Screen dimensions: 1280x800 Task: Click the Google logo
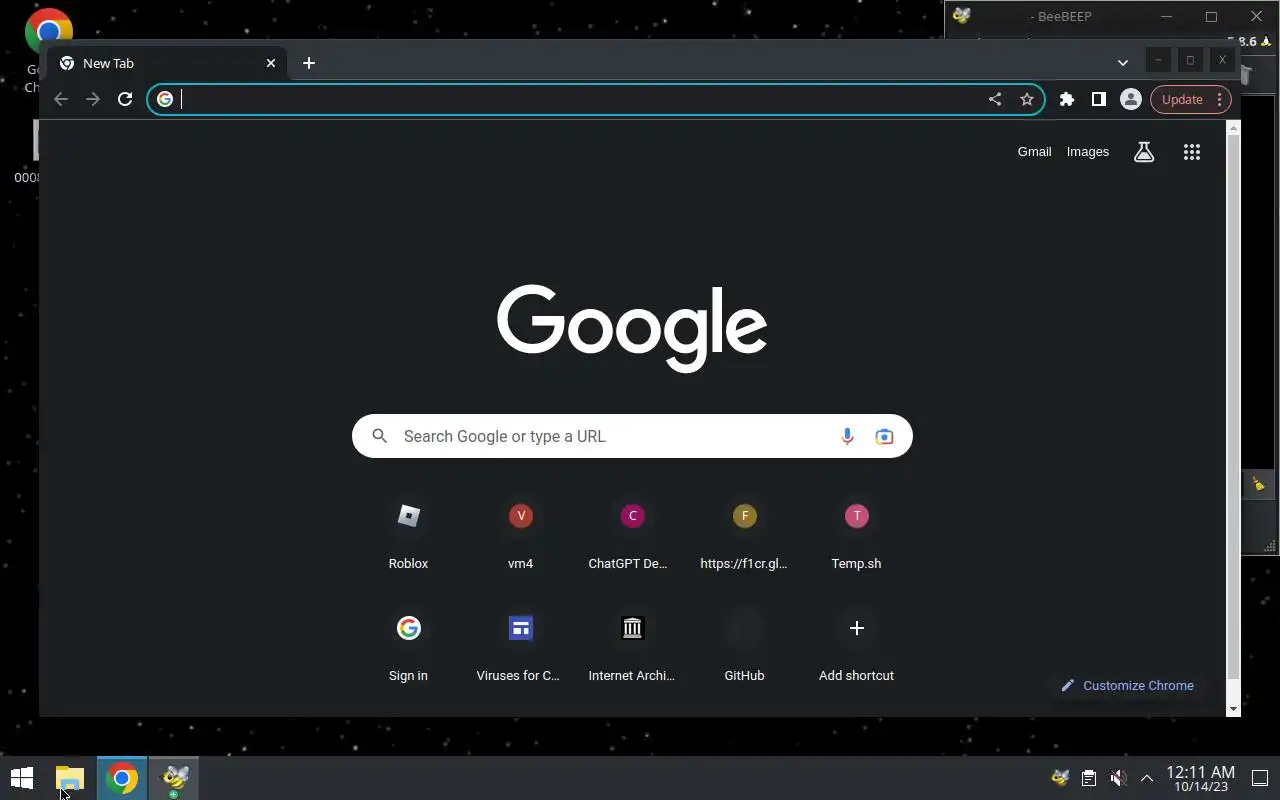632,328
